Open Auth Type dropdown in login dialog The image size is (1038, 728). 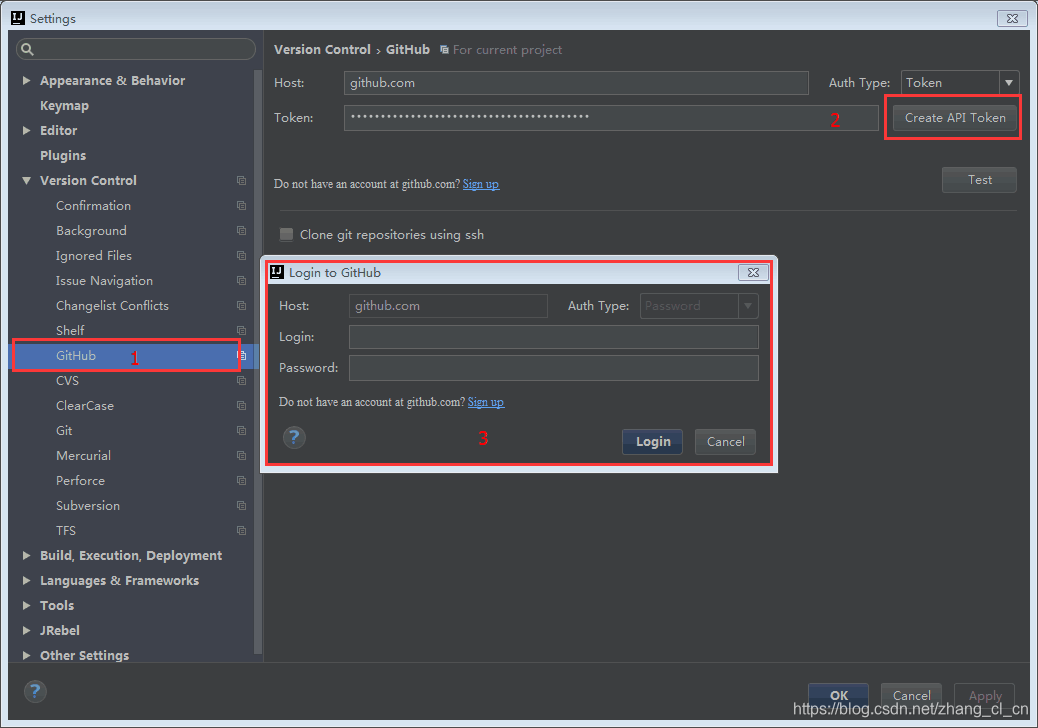pyautogui.click(x=748, y=306)
